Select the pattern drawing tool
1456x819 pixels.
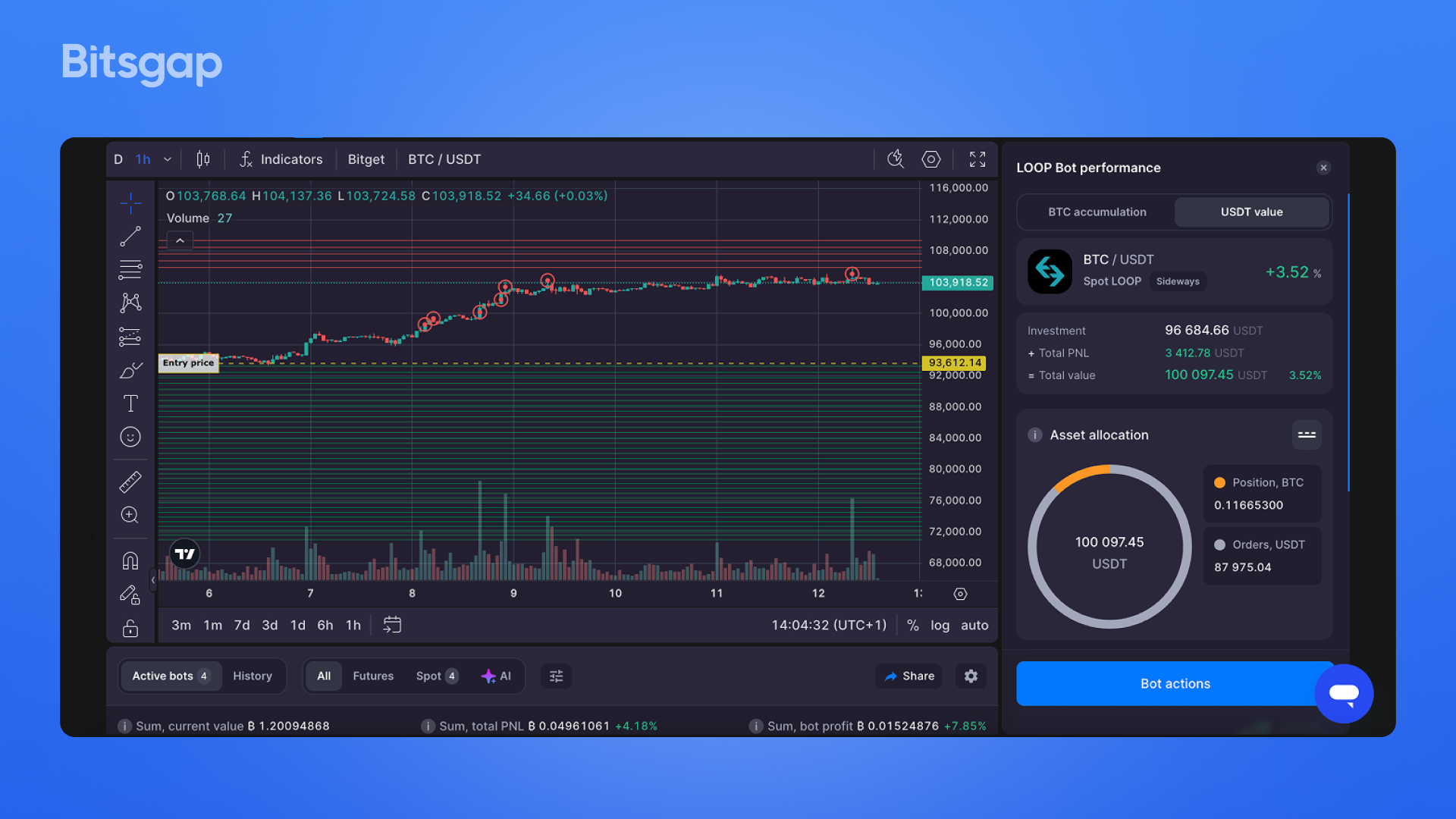tap(130, 303)
